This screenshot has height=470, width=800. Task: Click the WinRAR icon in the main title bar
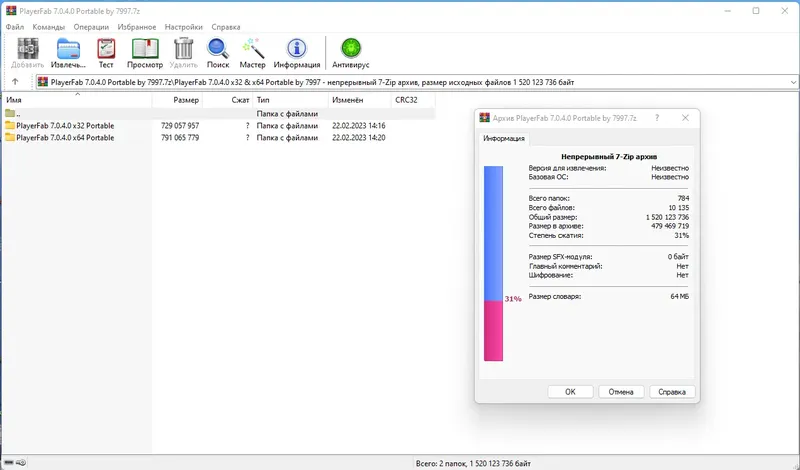11,11
